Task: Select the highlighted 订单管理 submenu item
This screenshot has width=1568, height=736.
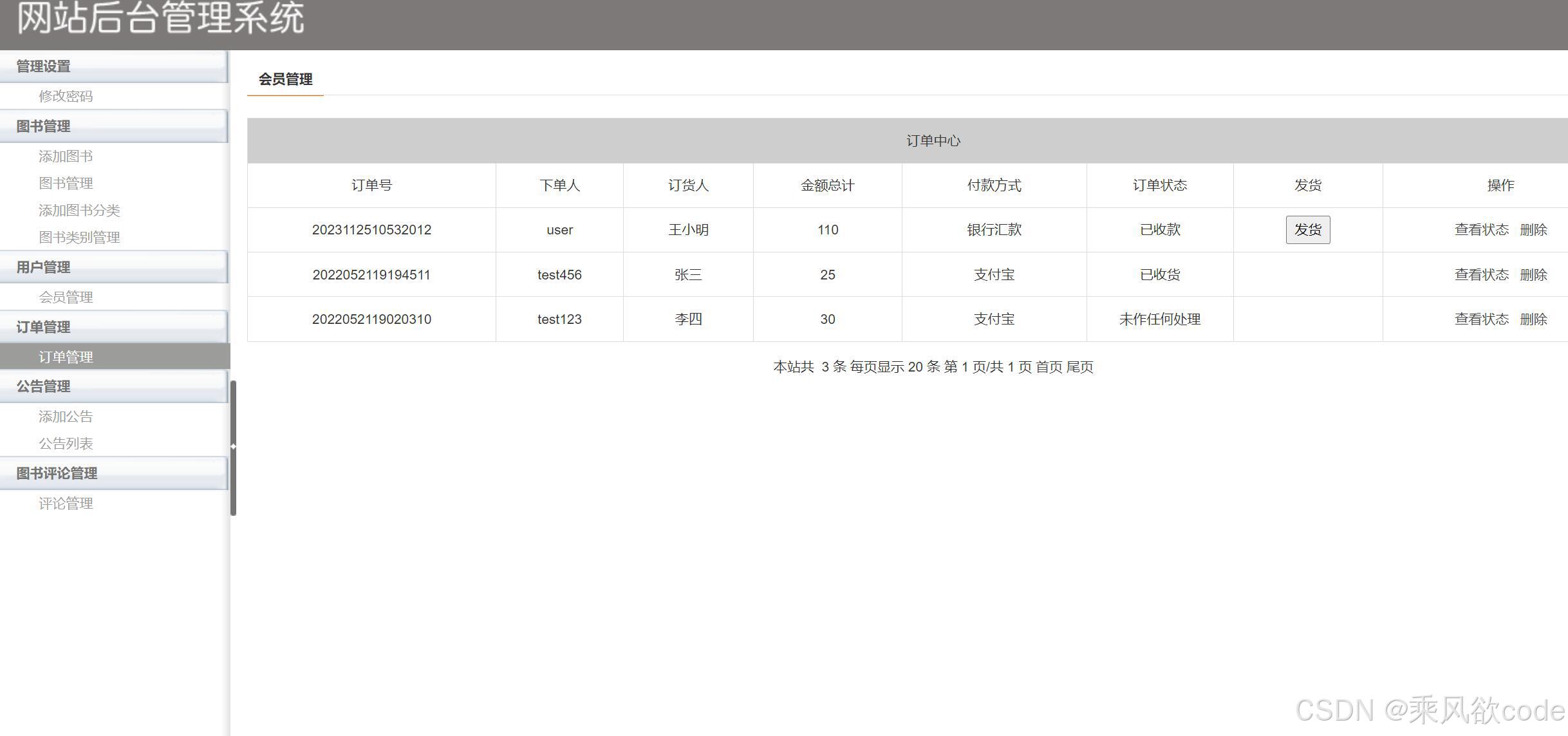Action: click(66, 357)
